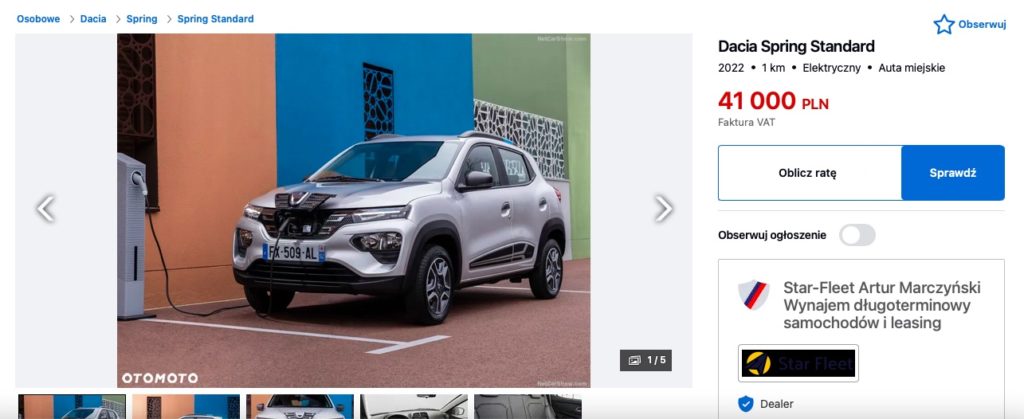The height and width of the screenshot is (419, 1024).
Task: Select the third front-view thumbnail
Action: [300, 407]
